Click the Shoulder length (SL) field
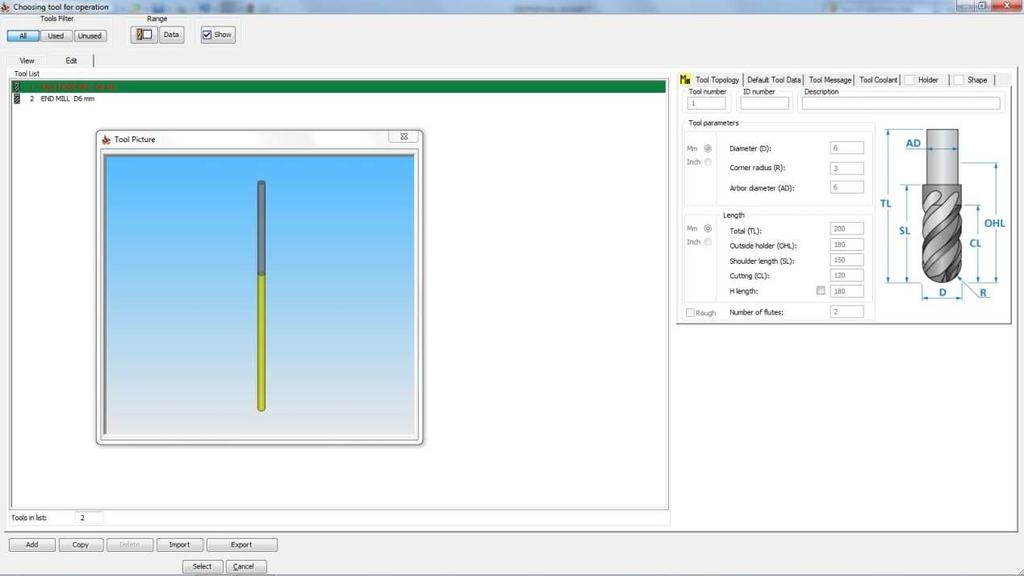 tap(846, 260)
